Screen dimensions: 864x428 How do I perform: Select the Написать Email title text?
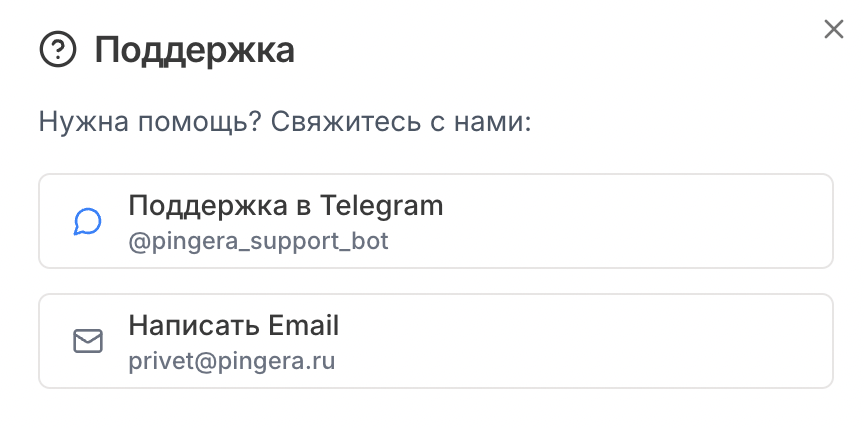234,326
